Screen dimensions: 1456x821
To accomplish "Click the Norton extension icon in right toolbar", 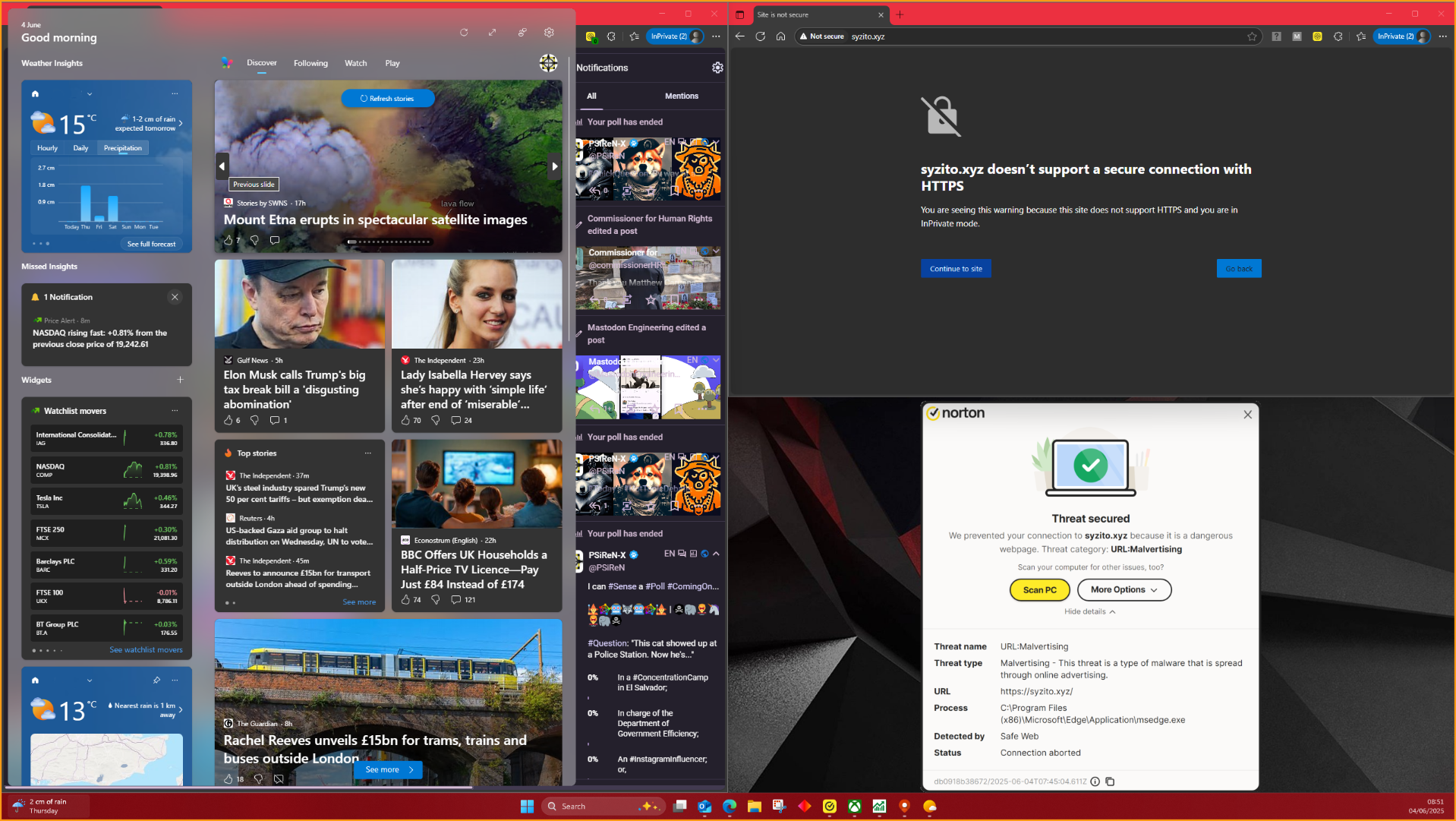I will 1318,36.
